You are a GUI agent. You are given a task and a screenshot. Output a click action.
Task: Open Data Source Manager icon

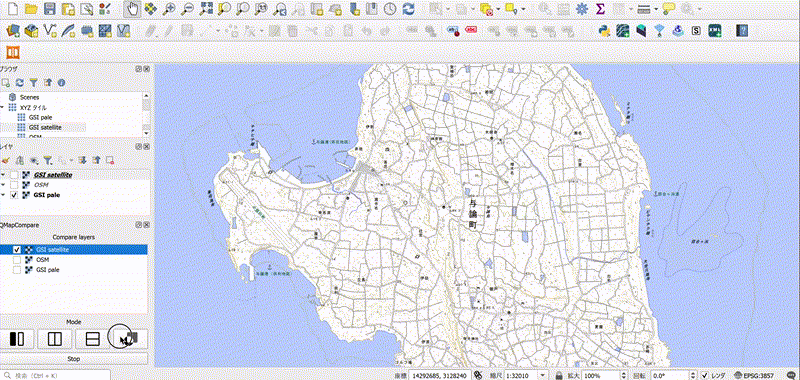tap(13, 31)
